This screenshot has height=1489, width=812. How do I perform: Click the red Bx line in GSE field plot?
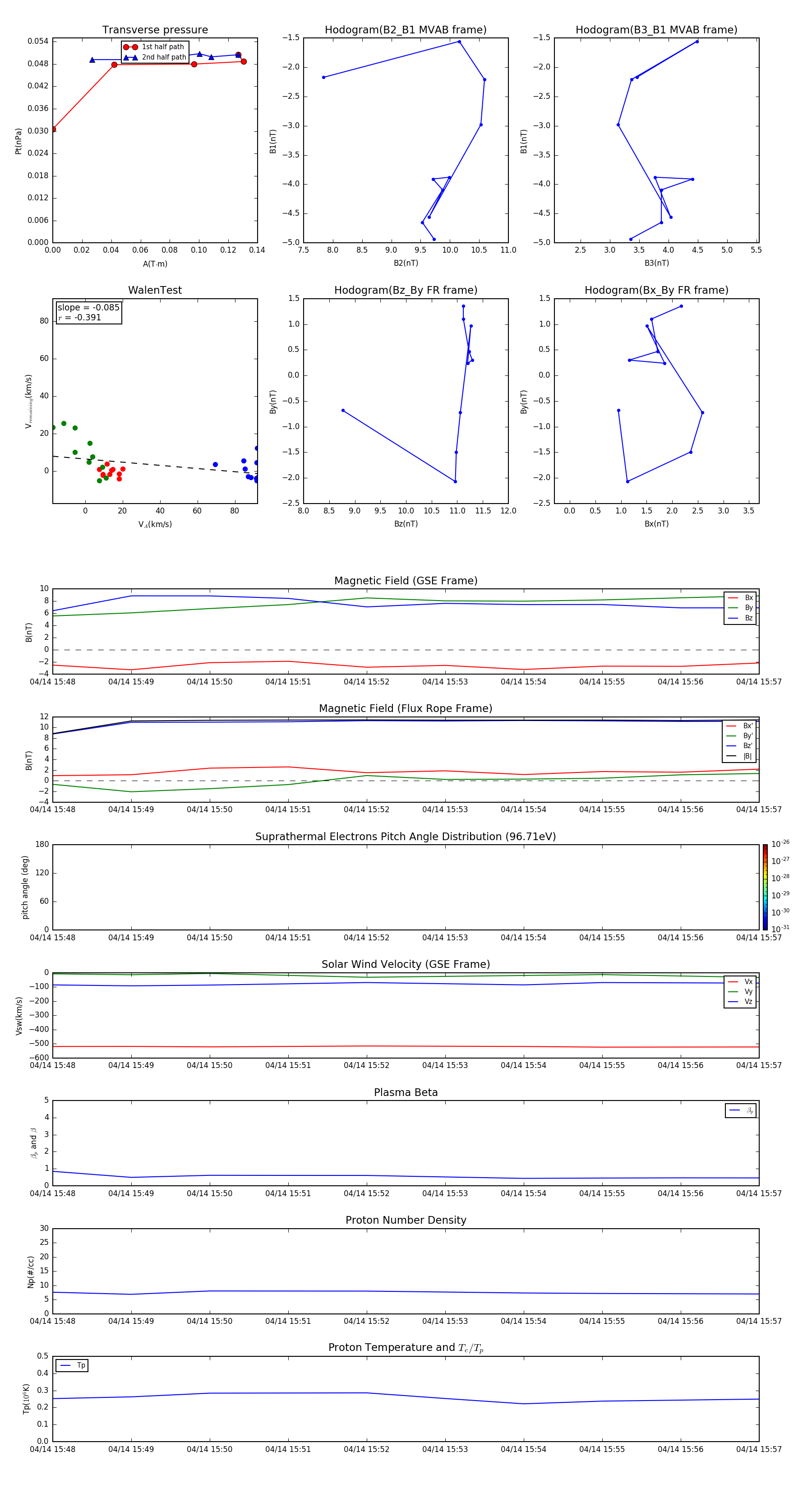406,666
